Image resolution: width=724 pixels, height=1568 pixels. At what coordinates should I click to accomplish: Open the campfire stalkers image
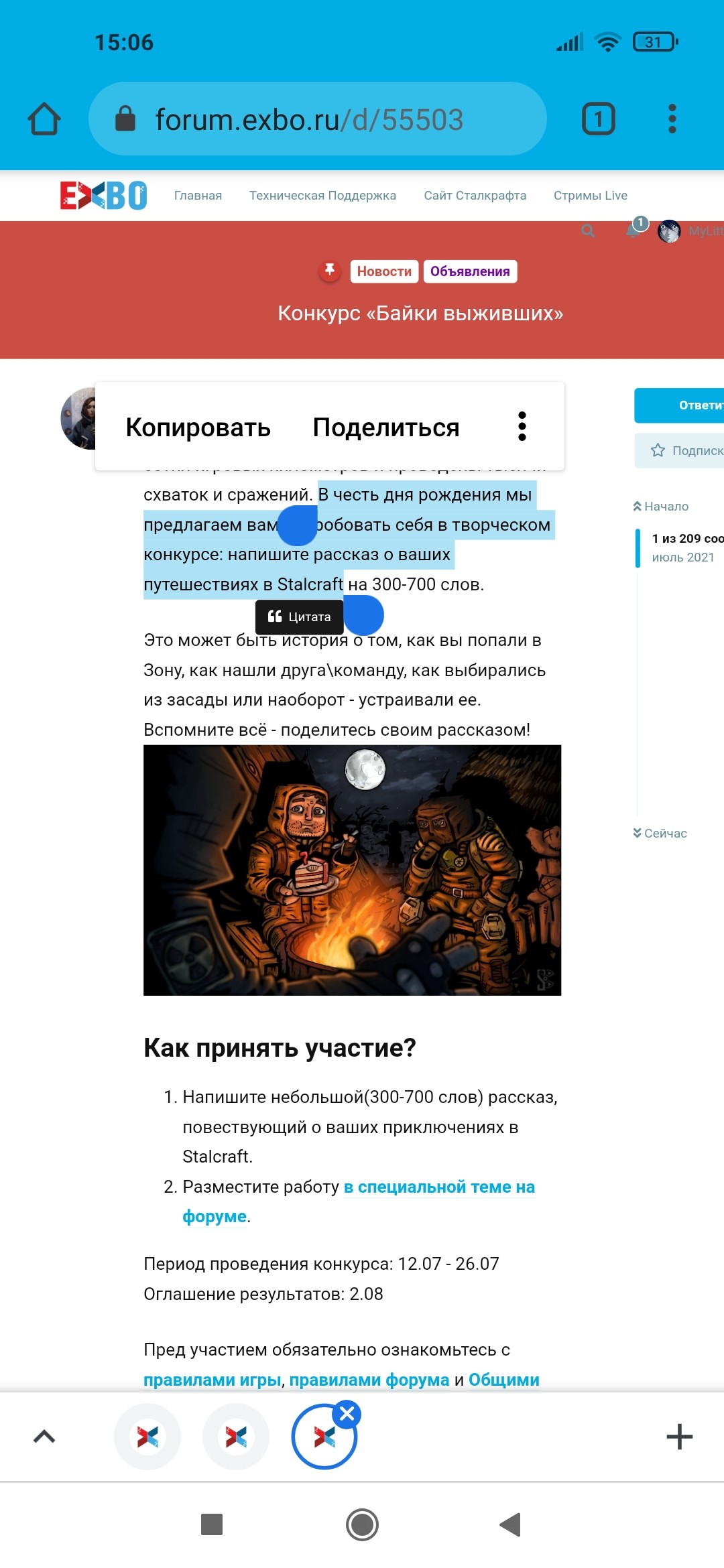tap(352, 870)
